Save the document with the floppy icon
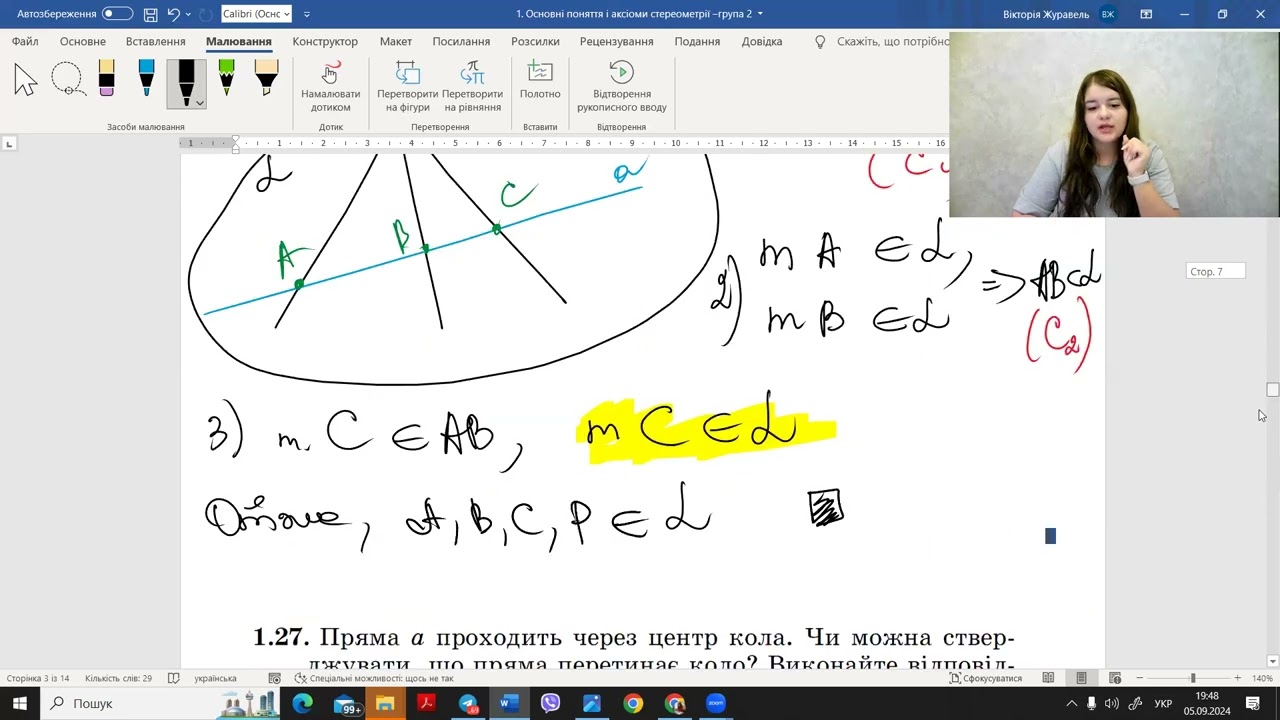 [x=150, y=14]
